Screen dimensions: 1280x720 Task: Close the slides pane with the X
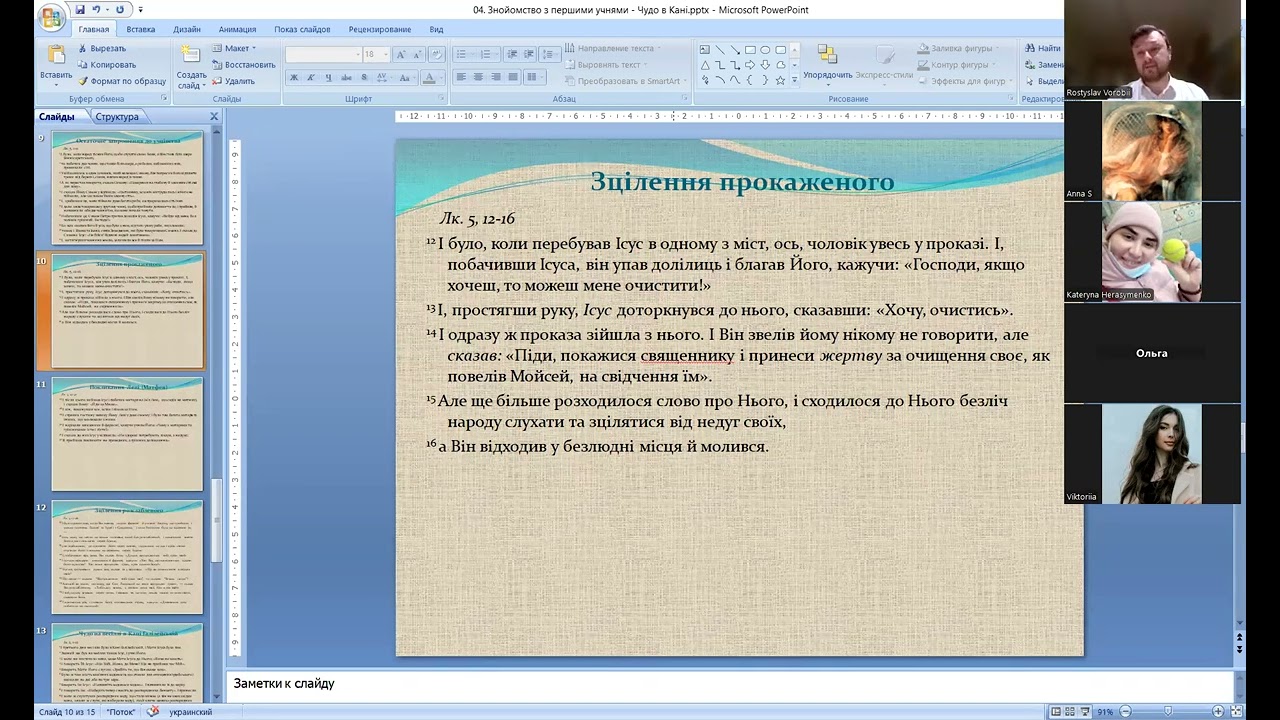point(214,117)
